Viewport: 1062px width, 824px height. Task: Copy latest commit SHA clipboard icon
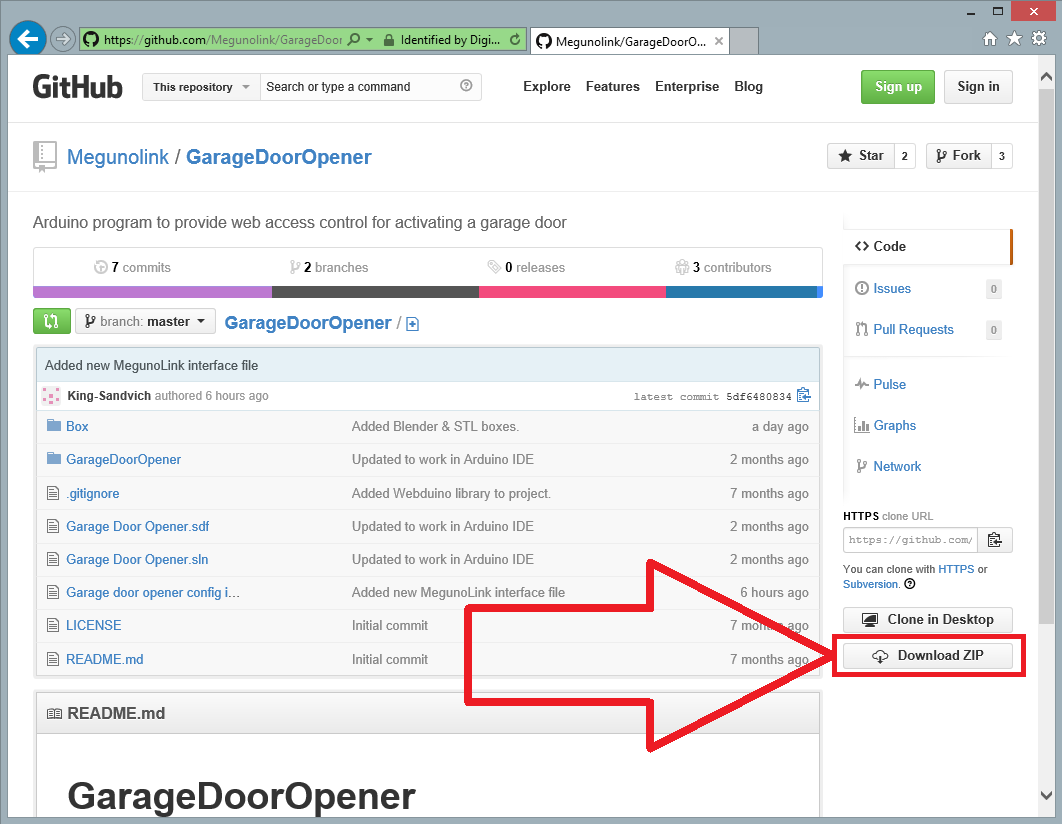click(804, 395)
